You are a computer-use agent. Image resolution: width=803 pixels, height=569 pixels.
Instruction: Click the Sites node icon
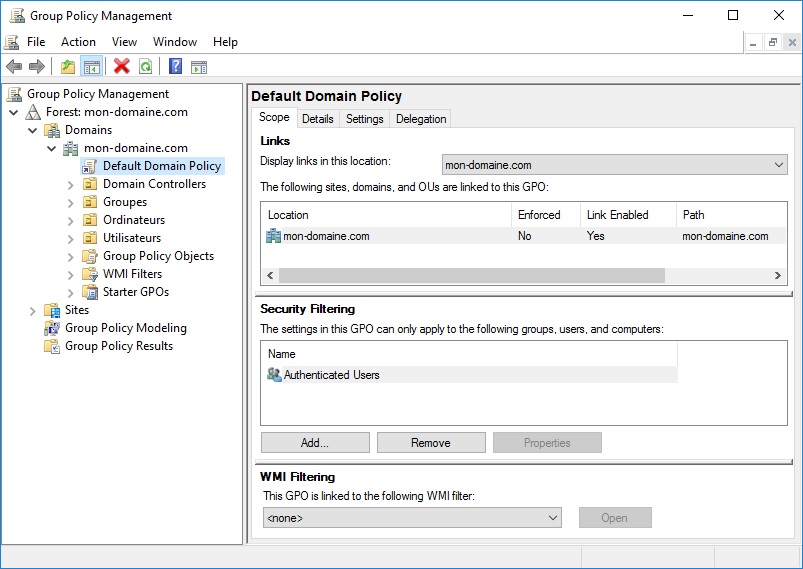click(x=52, y=310)
